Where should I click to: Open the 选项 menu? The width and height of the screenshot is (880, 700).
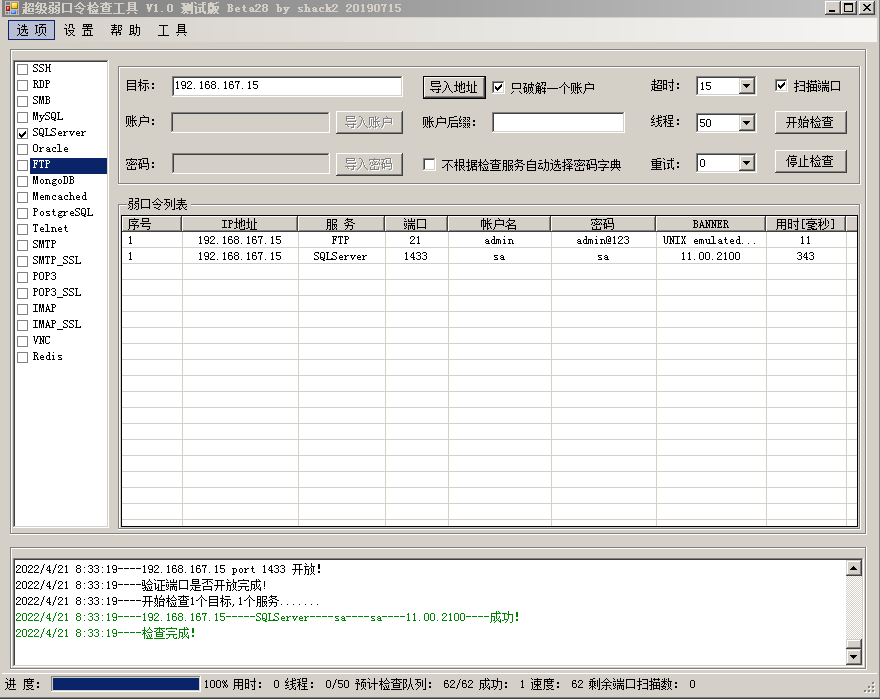pyautogui.click(x=31, y=30)
